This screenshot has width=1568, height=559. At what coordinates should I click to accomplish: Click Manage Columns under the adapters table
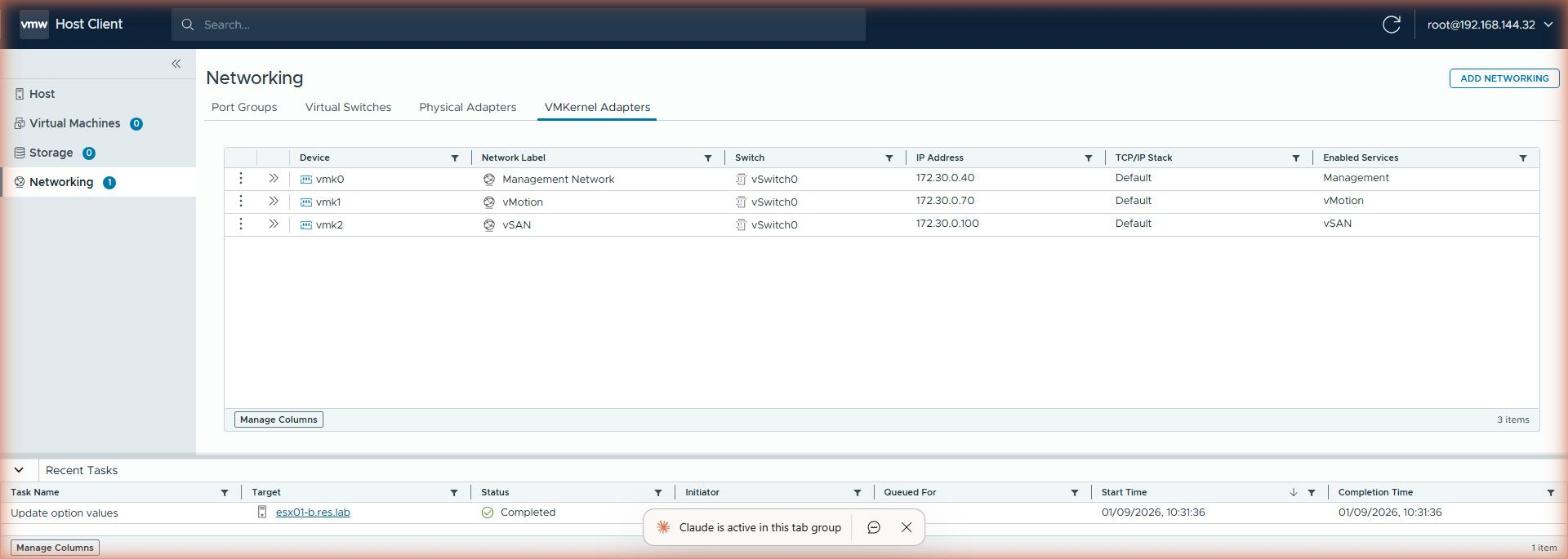[x=278, y=420]
